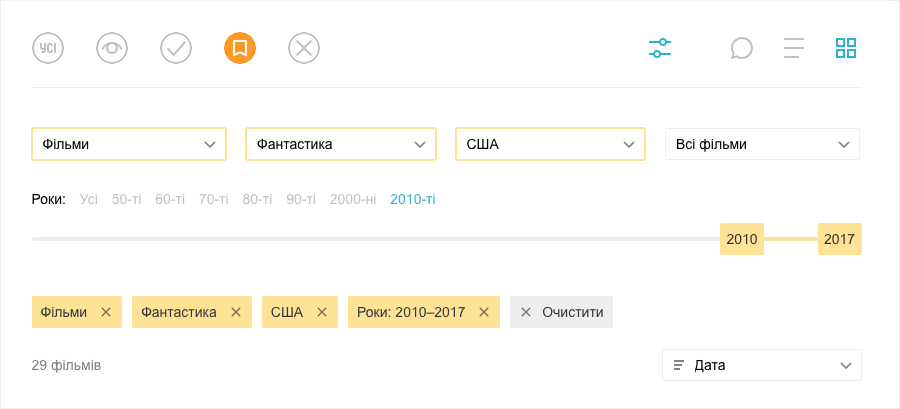The height and width of the screenshot is (409, 900).
Task: Click the 'Усі' years link
Action: tap(89, 200)
